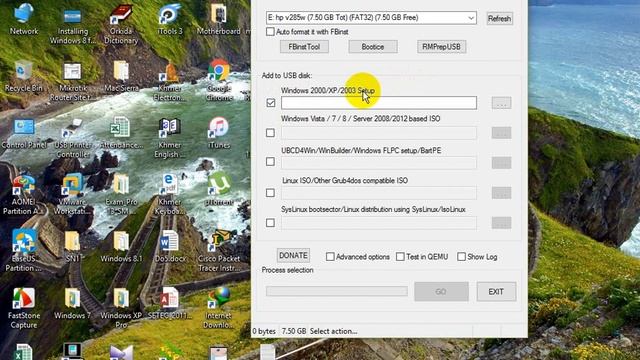This screenshot has height=360, width=640.
Task: Click the Windows 2000/XP/2003 Setup path field
Action: tap(379, 103)
